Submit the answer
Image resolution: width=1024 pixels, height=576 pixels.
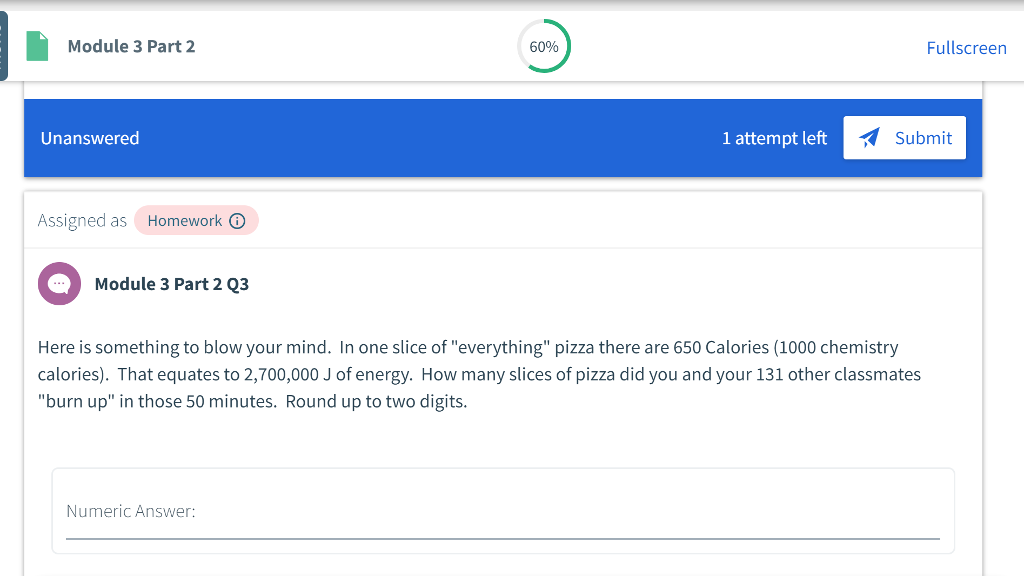click(x=904, y=138)
